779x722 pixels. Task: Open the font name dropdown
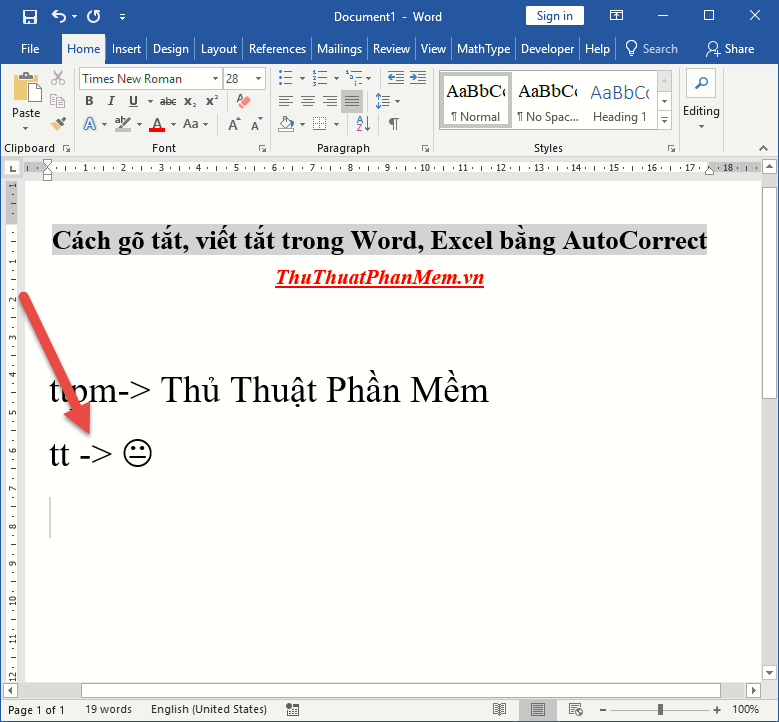point(215,79)
